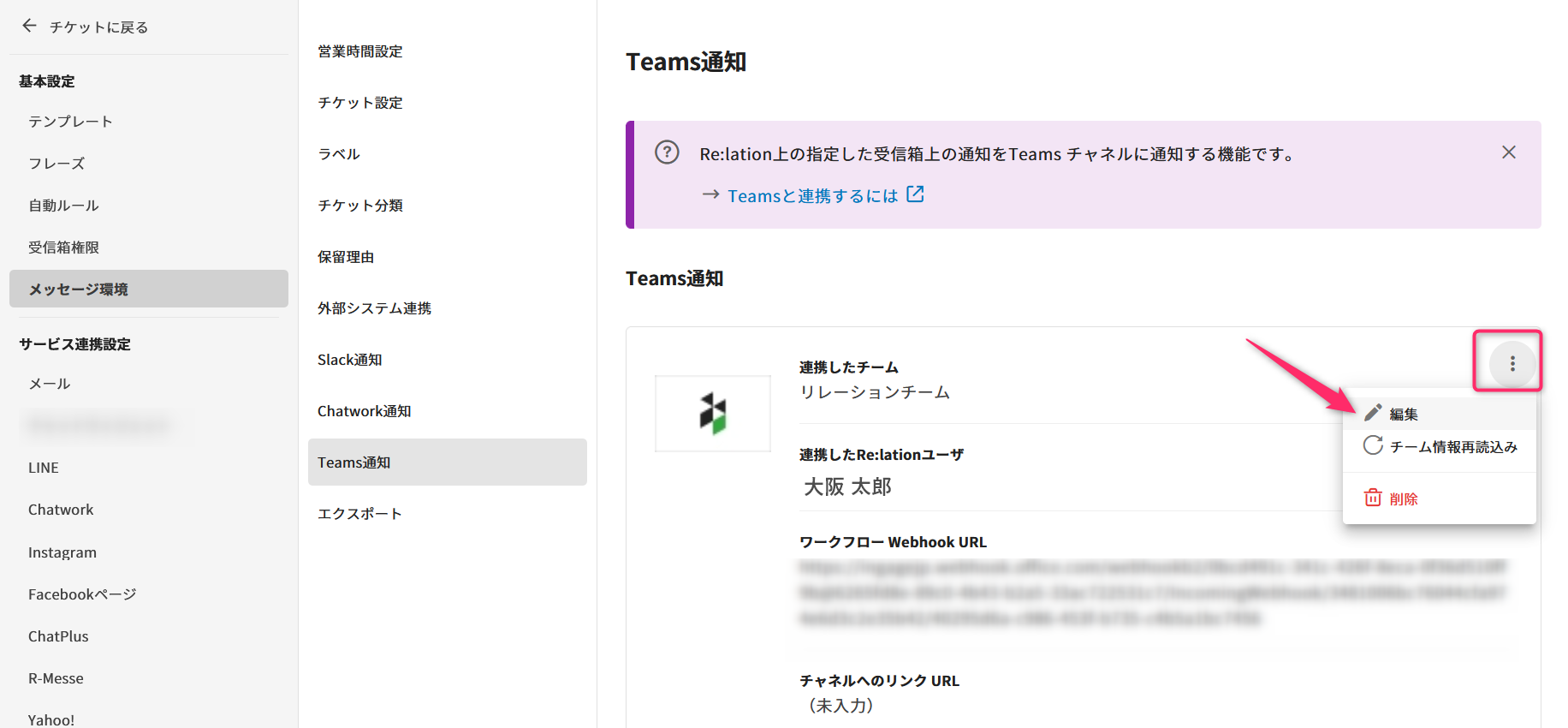1568x728 pixels.
Task: Click the pencil edit icon in menu
Action: tap(1373, 413)
